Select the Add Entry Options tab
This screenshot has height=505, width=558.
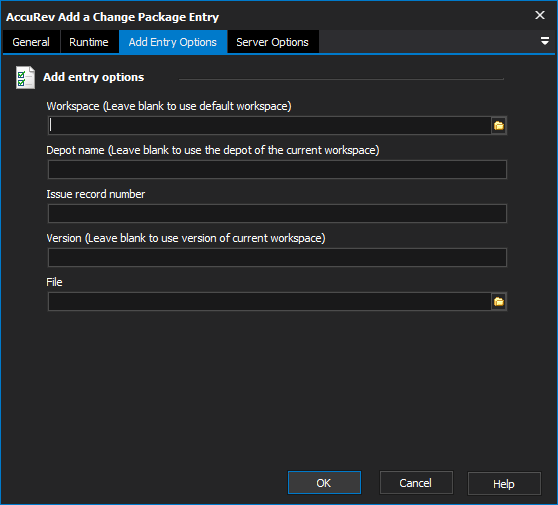click(x=173, y=42)
